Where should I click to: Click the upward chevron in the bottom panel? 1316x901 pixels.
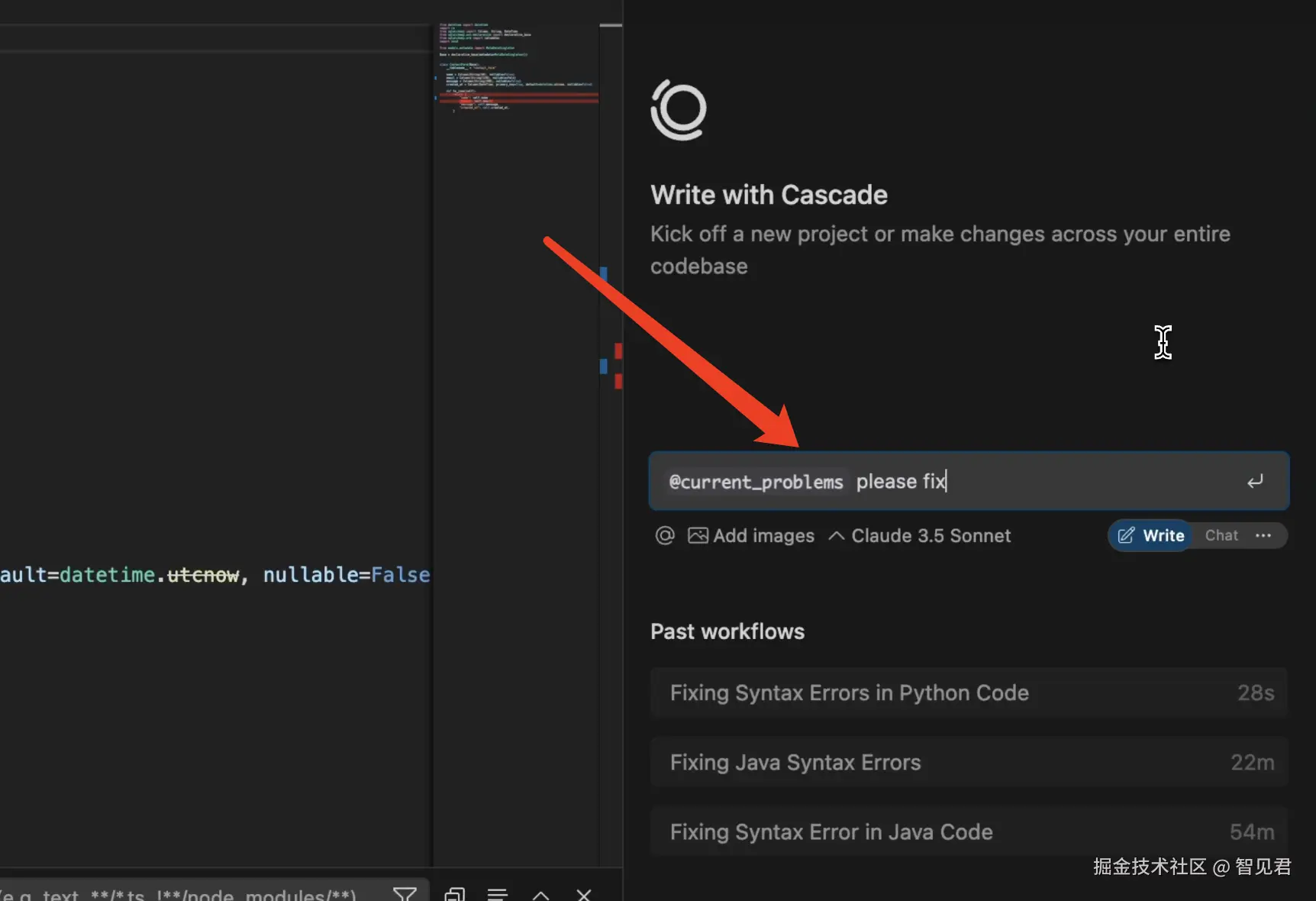click(x=540, y=894)
